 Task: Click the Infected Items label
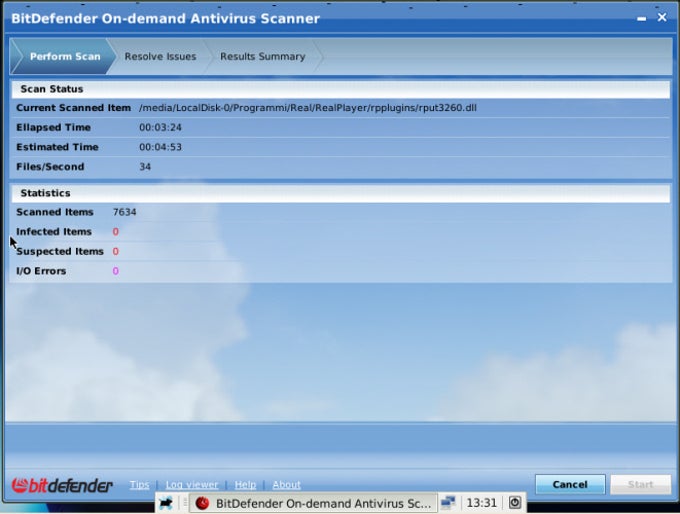(54, 232)
